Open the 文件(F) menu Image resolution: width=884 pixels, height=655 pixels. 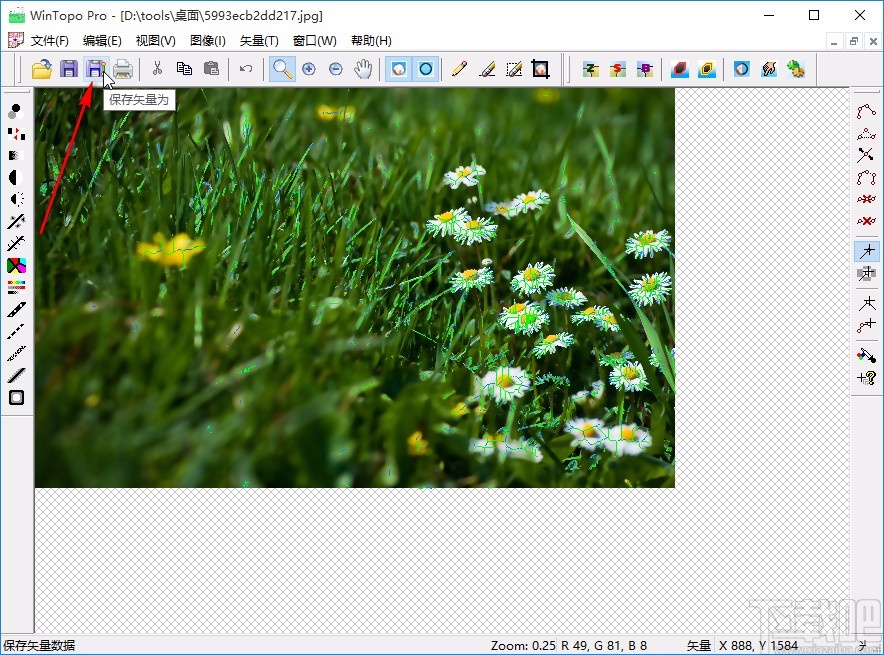coord(50,41)
